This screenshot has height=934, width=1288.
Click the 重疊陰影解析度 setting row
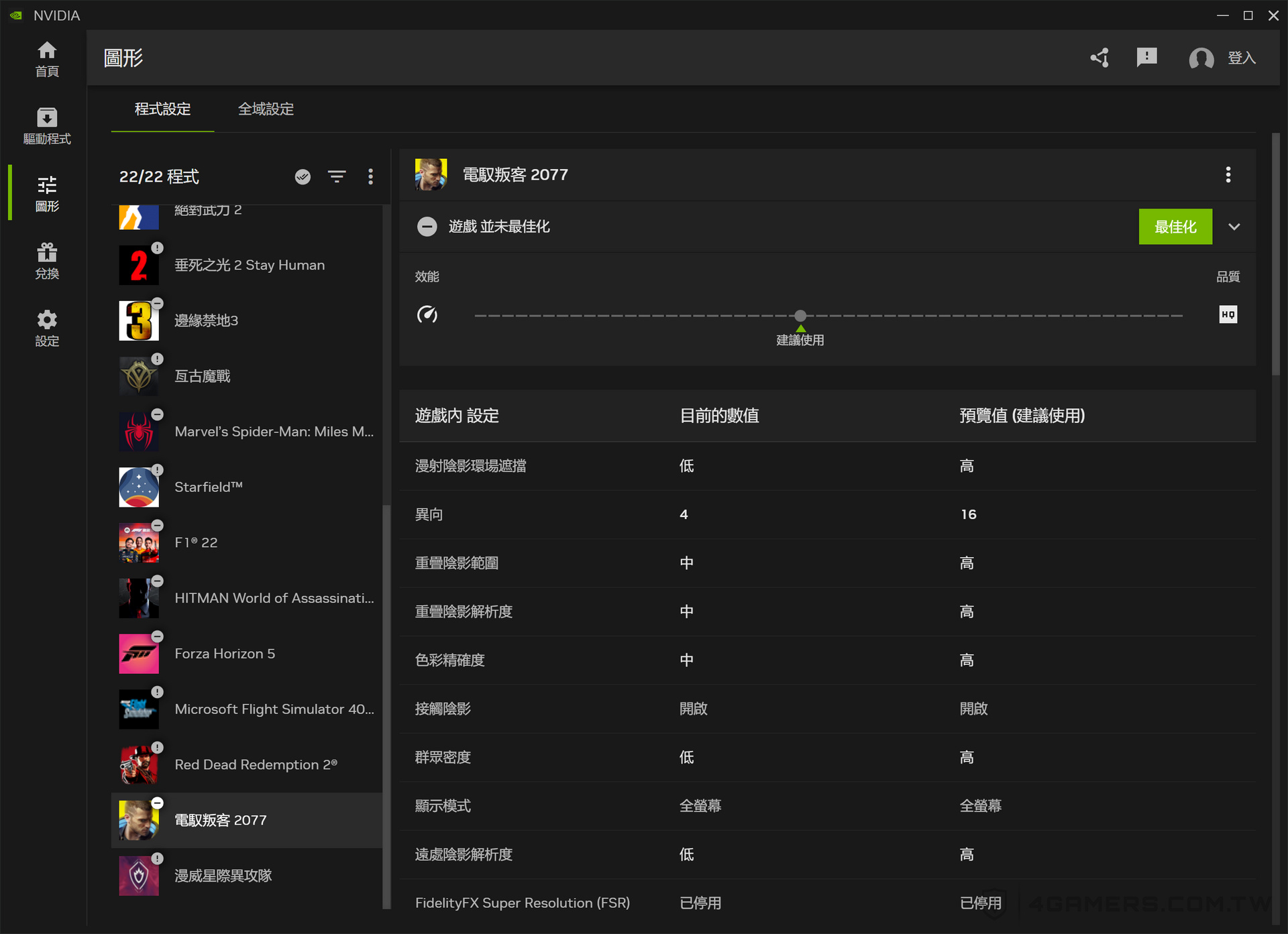827,612
